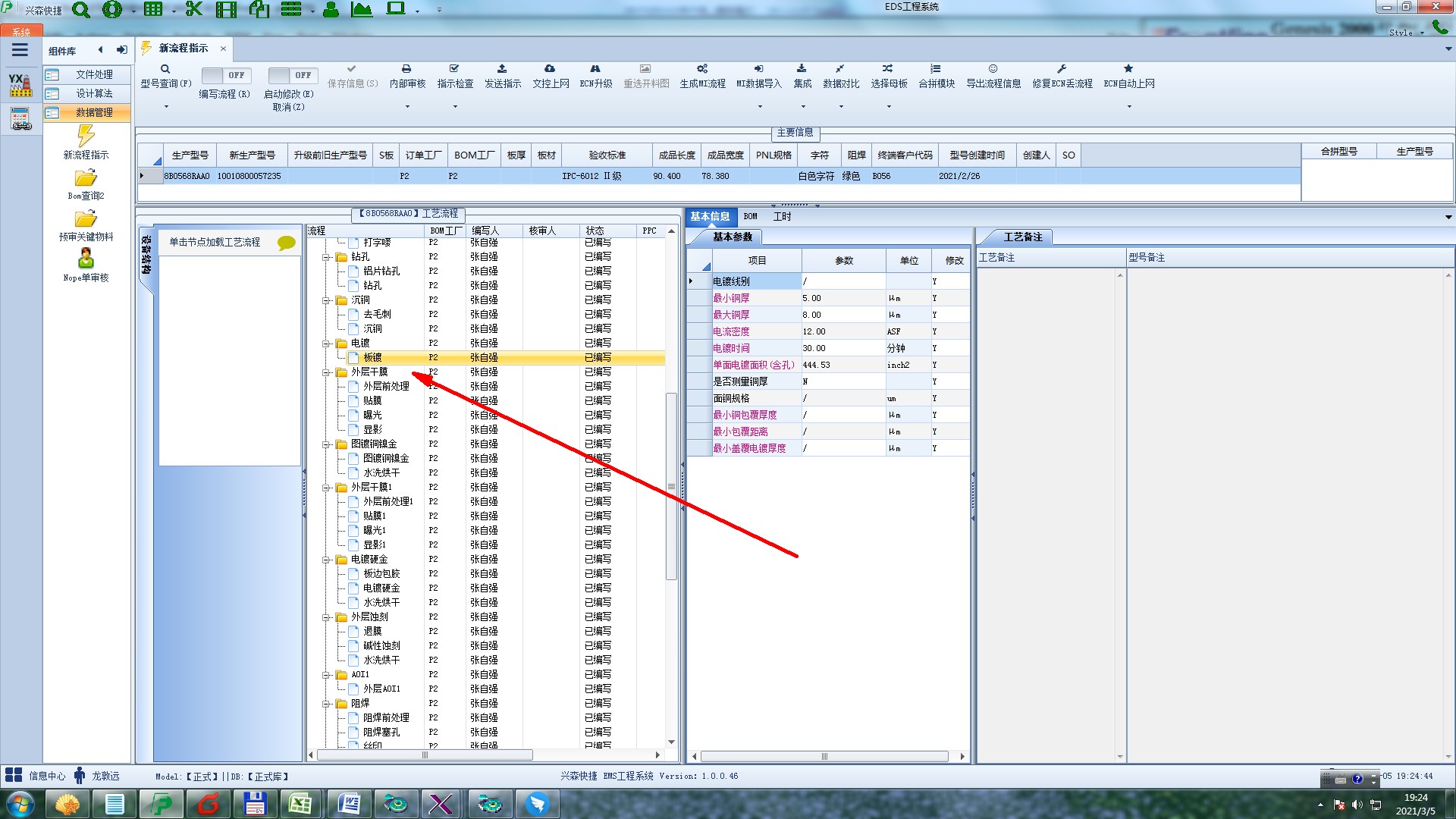The image size is (1456, 819).
Task: Collapse the 外层干膜 tree folder
Action: pos(326,372)
